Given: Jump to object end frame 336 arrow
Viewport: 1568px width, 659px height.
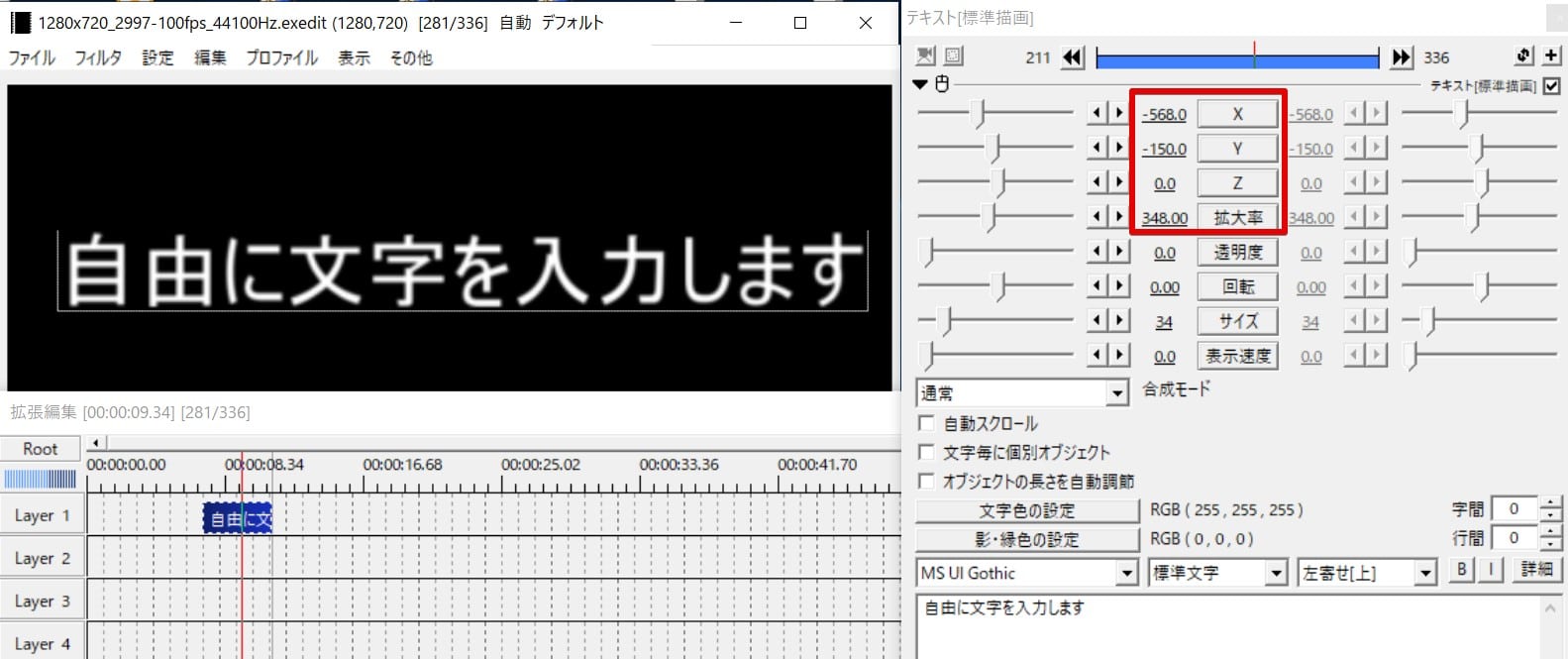Looking at the screenshot, I should (1402, 57).
